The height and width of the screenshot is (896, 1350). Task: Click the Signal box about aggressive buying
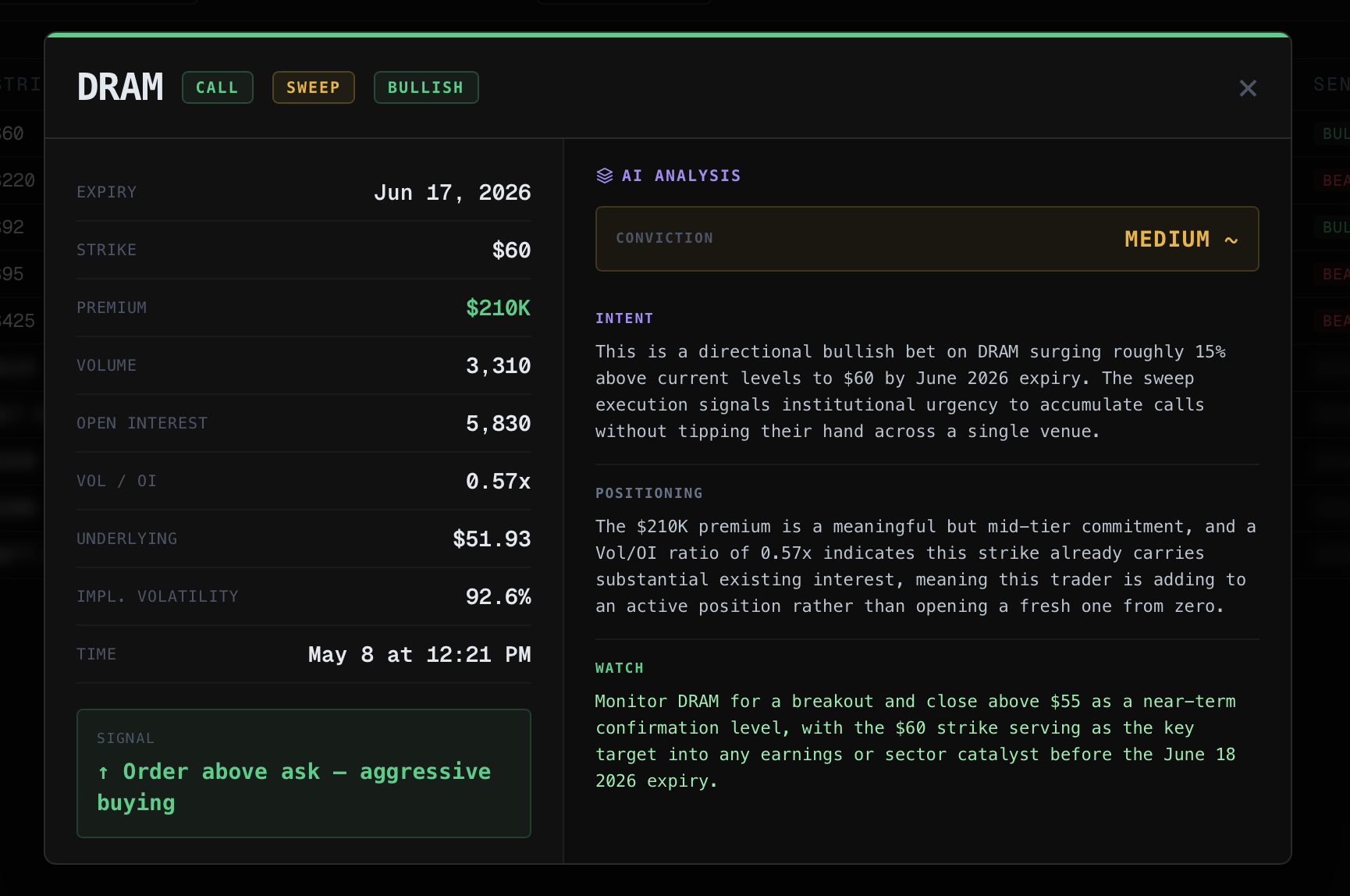click(x=304, y=773)
